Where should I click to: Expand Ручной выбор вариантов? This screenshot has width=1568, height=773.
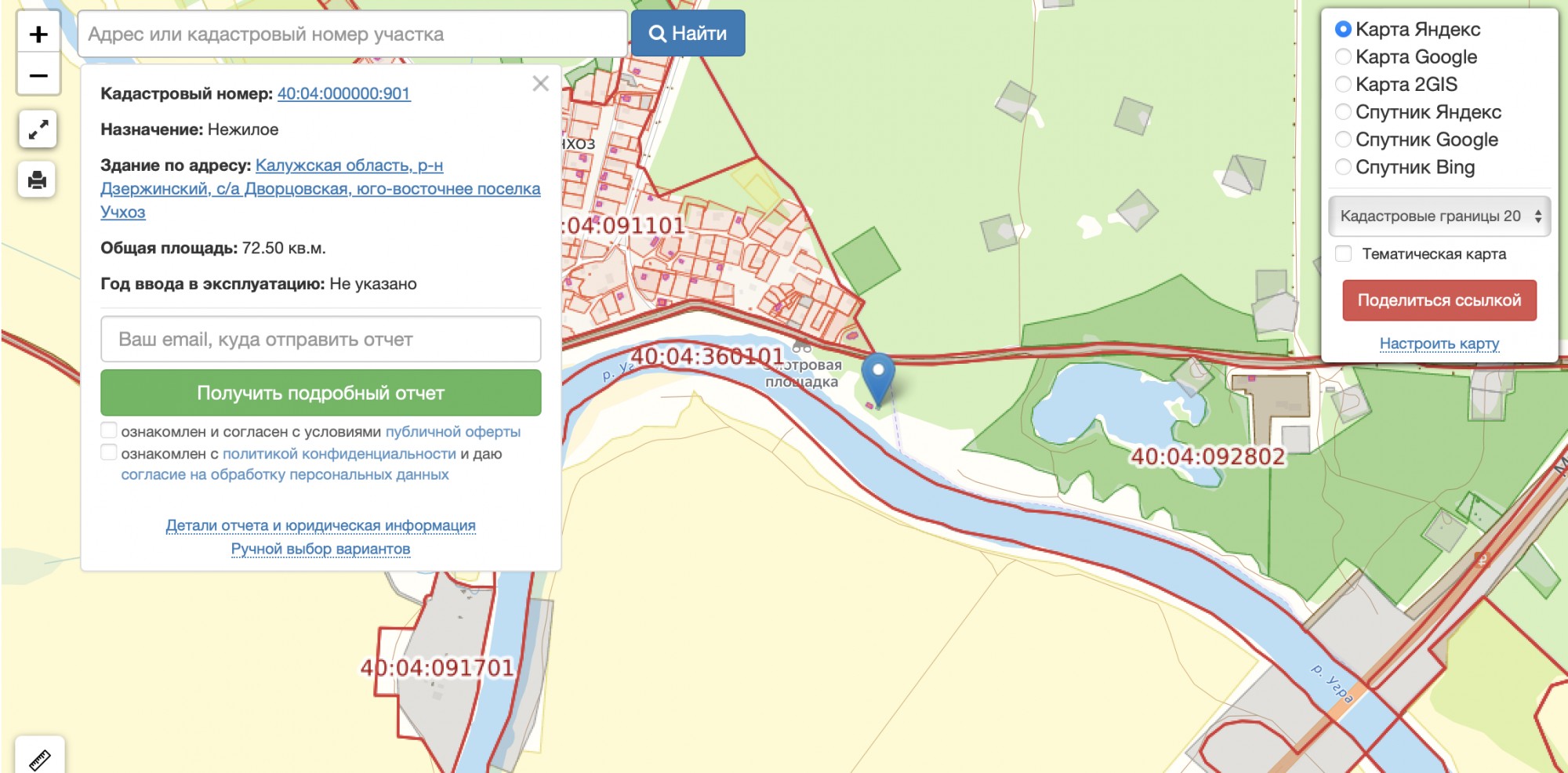(x=321, y=549)
